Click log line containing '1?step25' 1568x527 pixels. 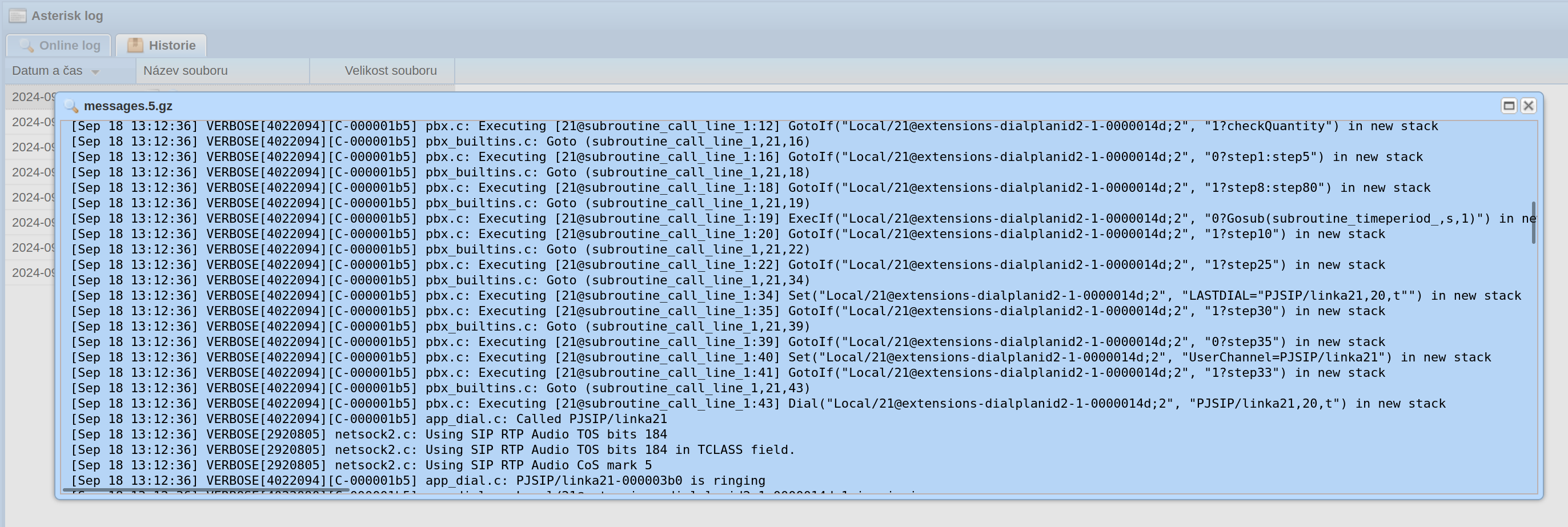tap(728, 265)
